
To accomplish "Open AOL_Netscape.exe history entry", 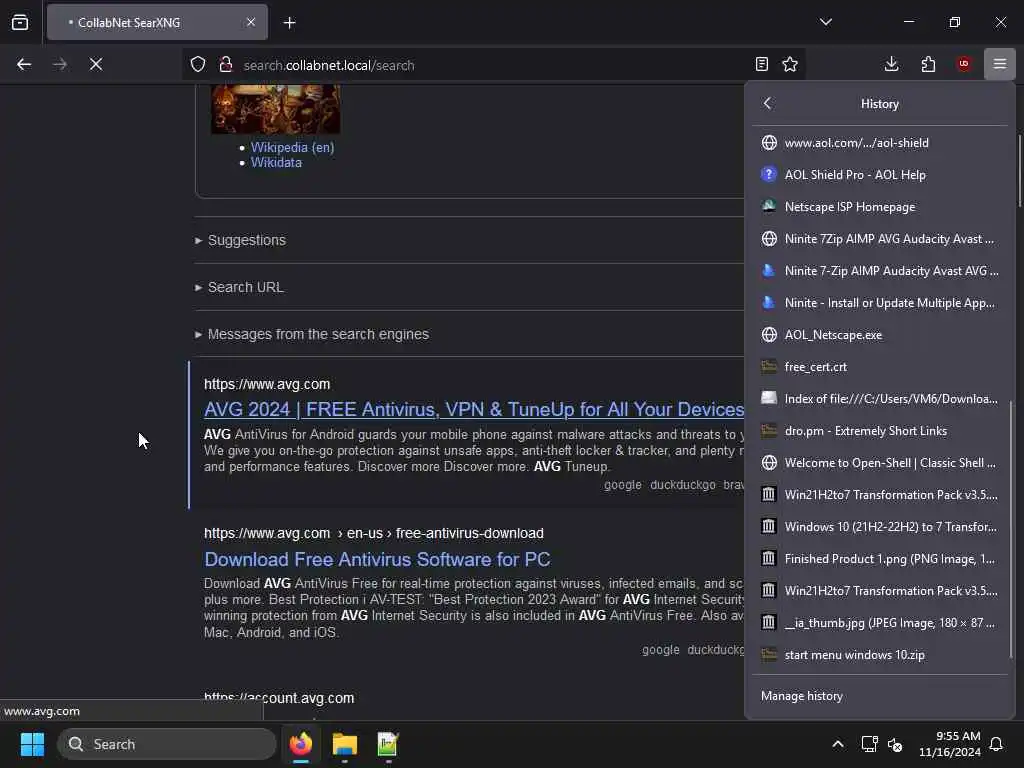I will pyautogui.click(x=880, y=334).
